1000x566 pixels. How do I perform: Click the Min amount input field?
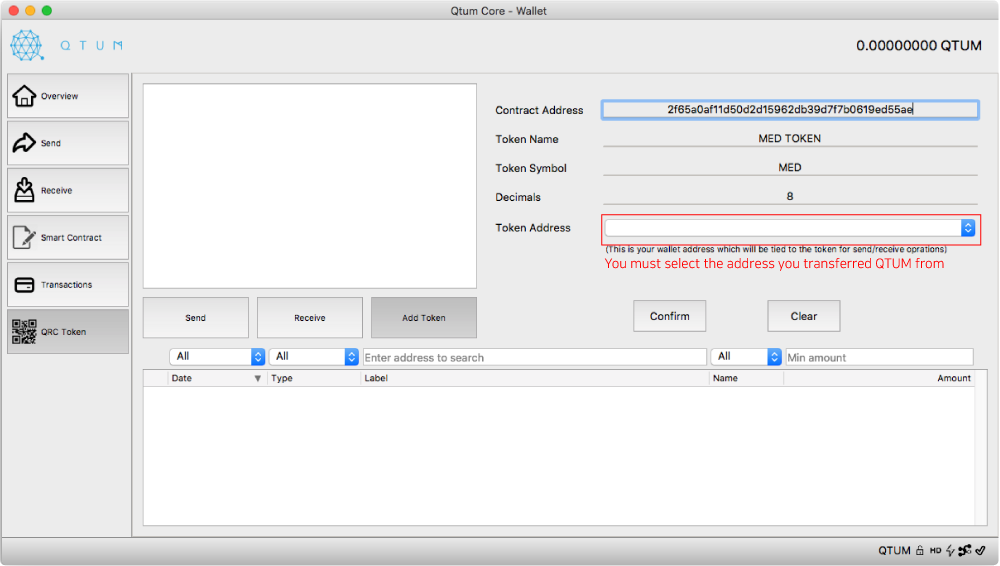pyautogui.click(x=879, y=357)
